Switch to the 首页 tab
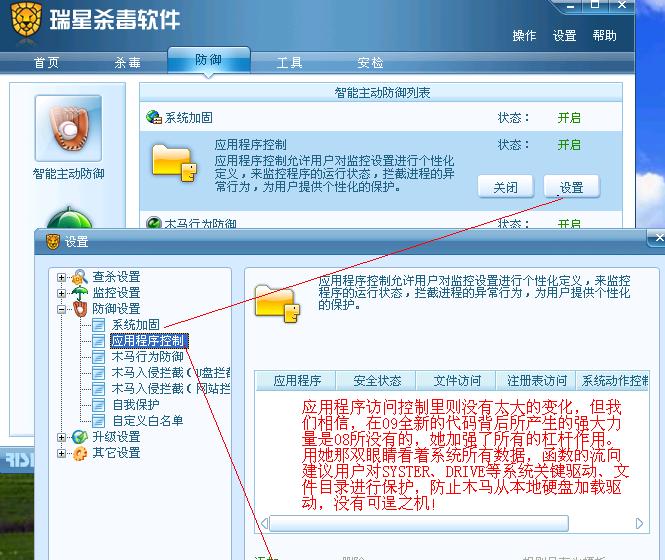This screenshot has width=665, height=560. pyautogui.click(x=47, y=63)
